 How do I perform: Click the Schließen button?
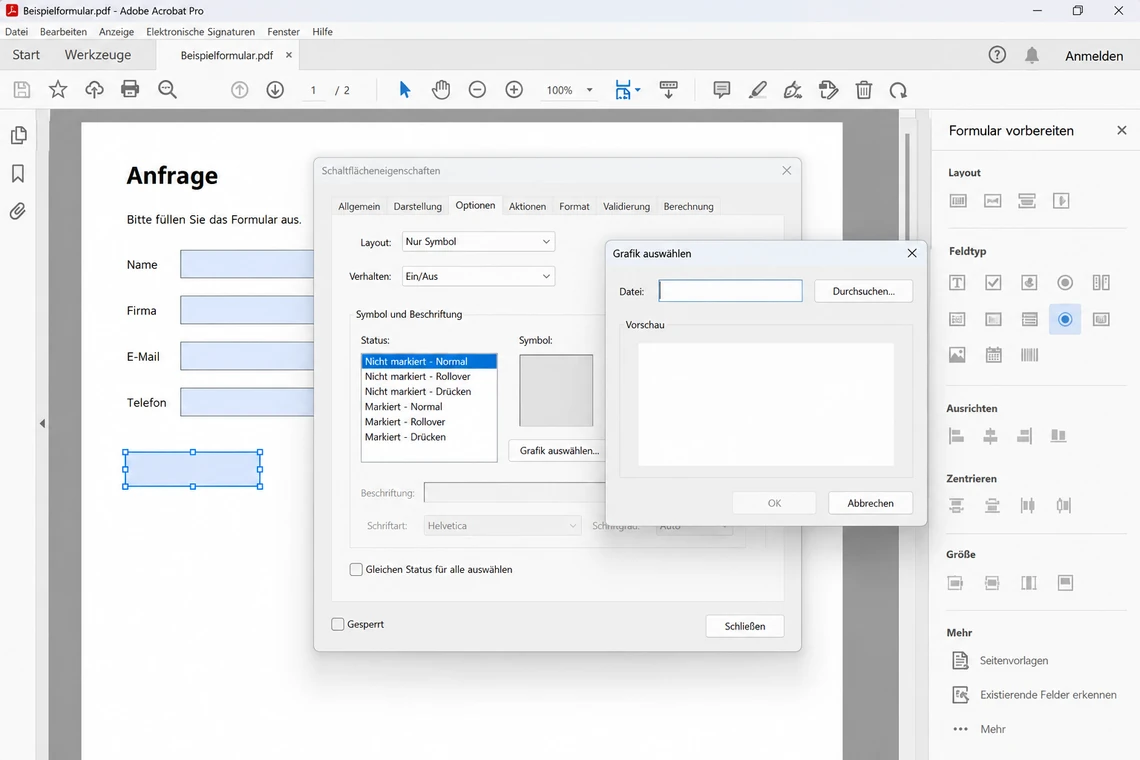(x=744, y=626)
